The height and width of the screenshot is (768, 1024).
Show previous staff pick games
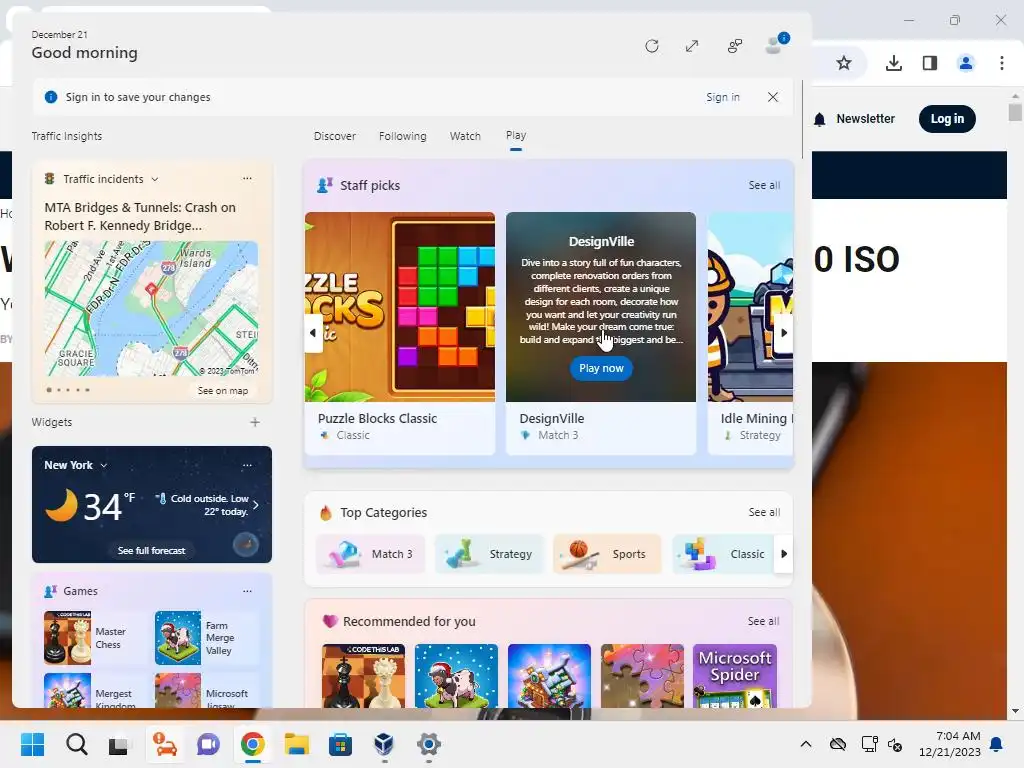[x=313, y=332]
